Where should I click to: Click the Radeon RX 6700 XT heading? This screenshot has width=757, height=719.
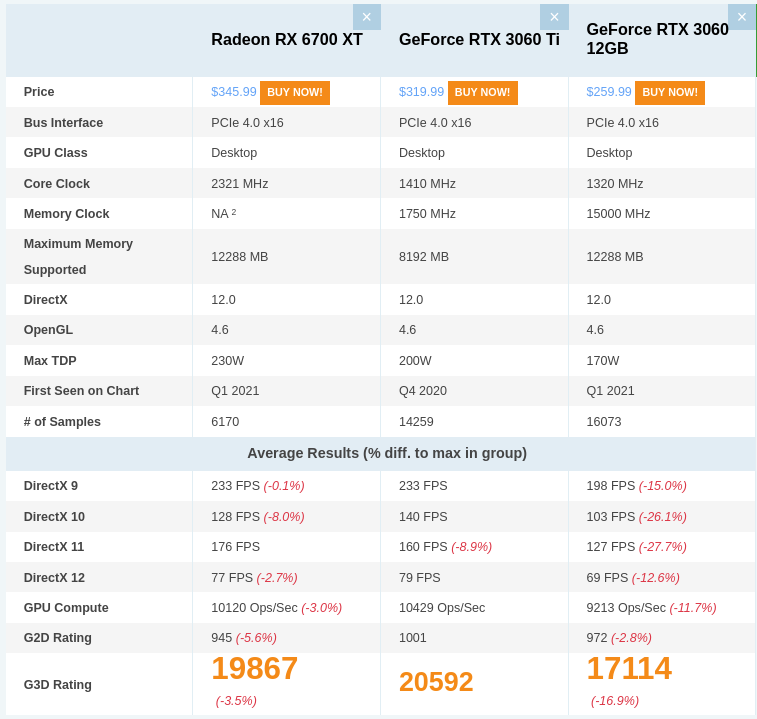[287, 40]
